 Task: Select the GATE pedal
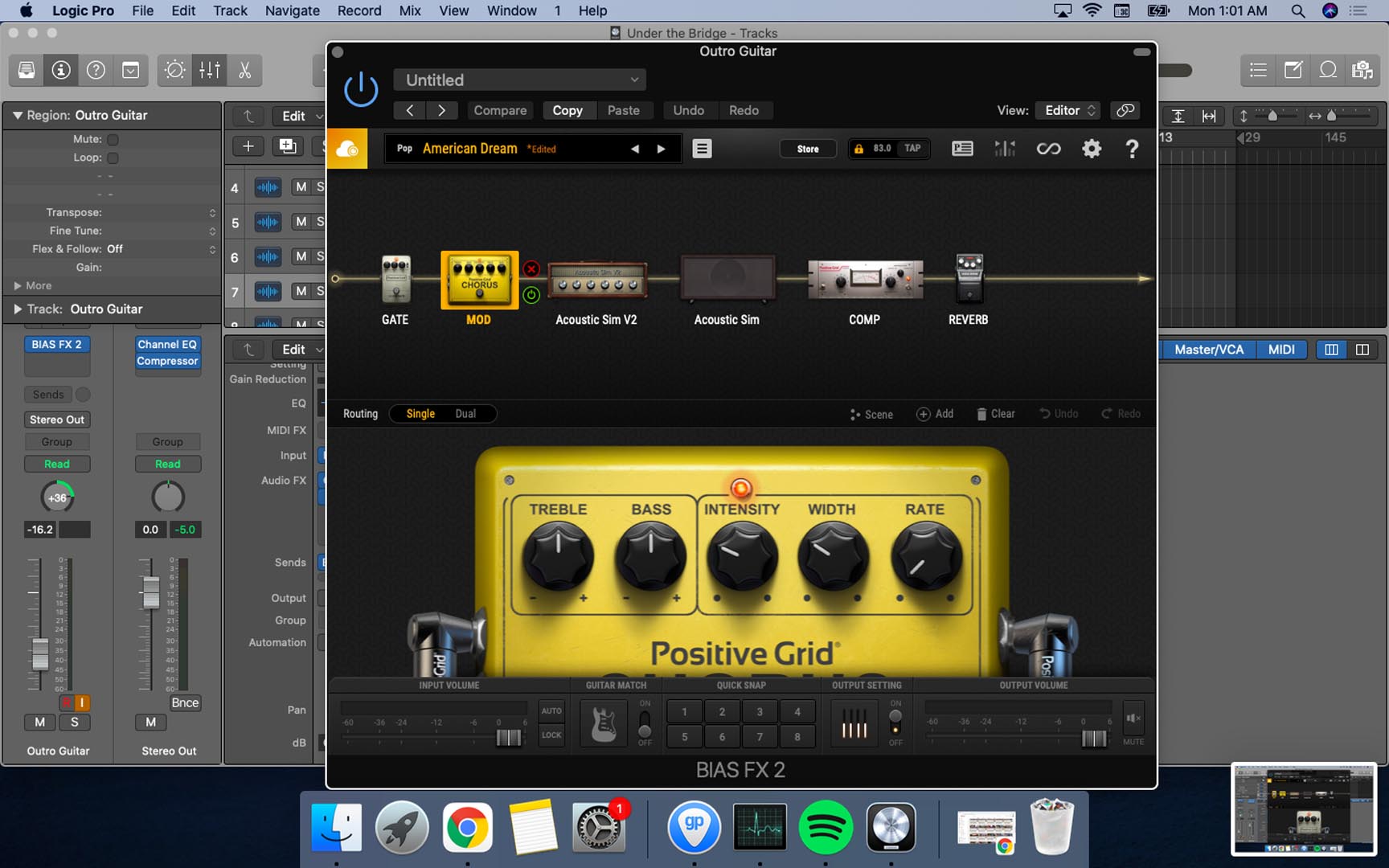[x=395, y=278]
